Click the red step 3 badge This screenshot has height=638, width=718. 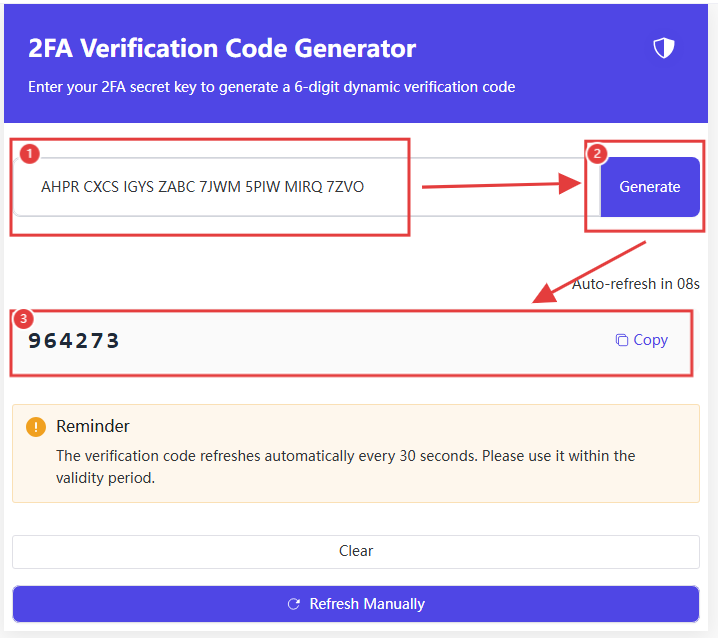tap(23, 318)
